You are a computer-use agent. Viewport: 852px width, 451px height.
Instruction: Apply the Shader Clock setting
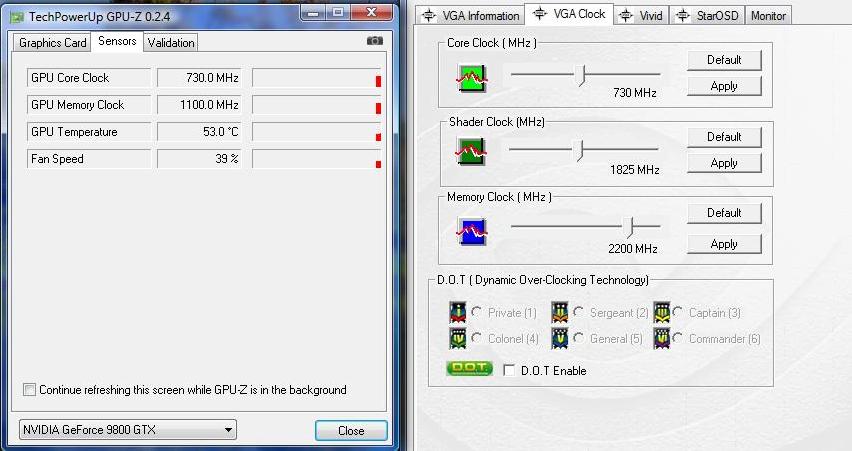724,163
